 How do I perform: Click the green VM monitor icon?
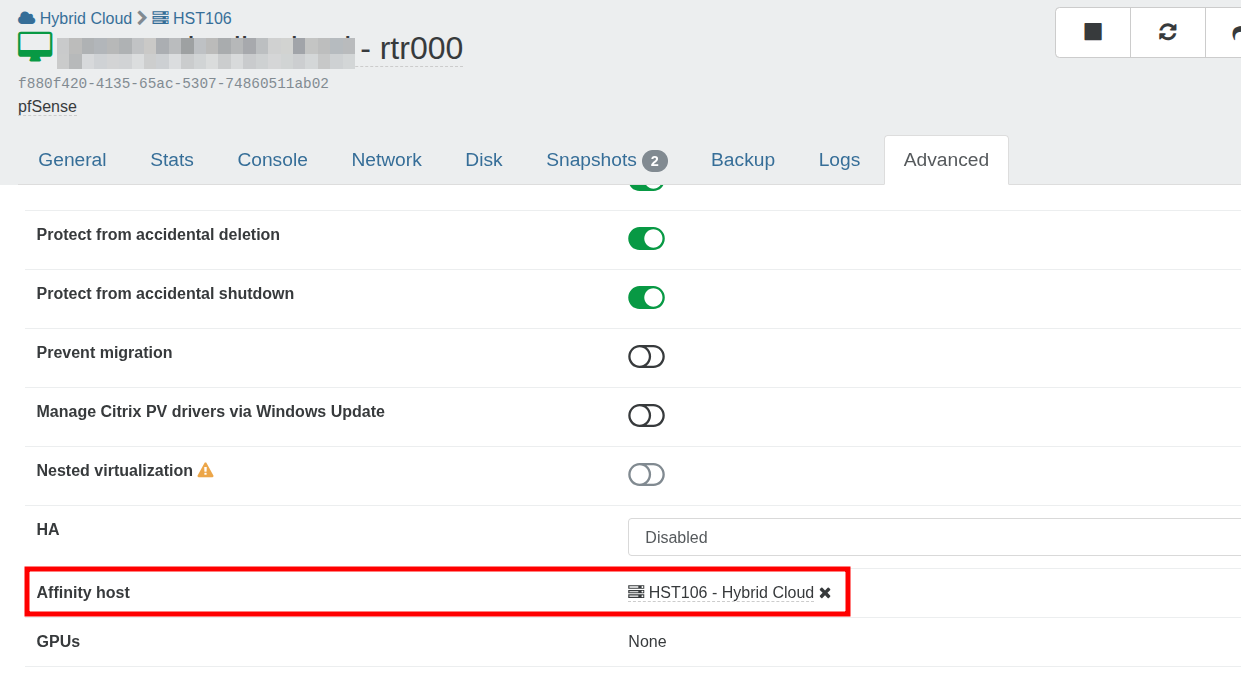pos(35,47)
